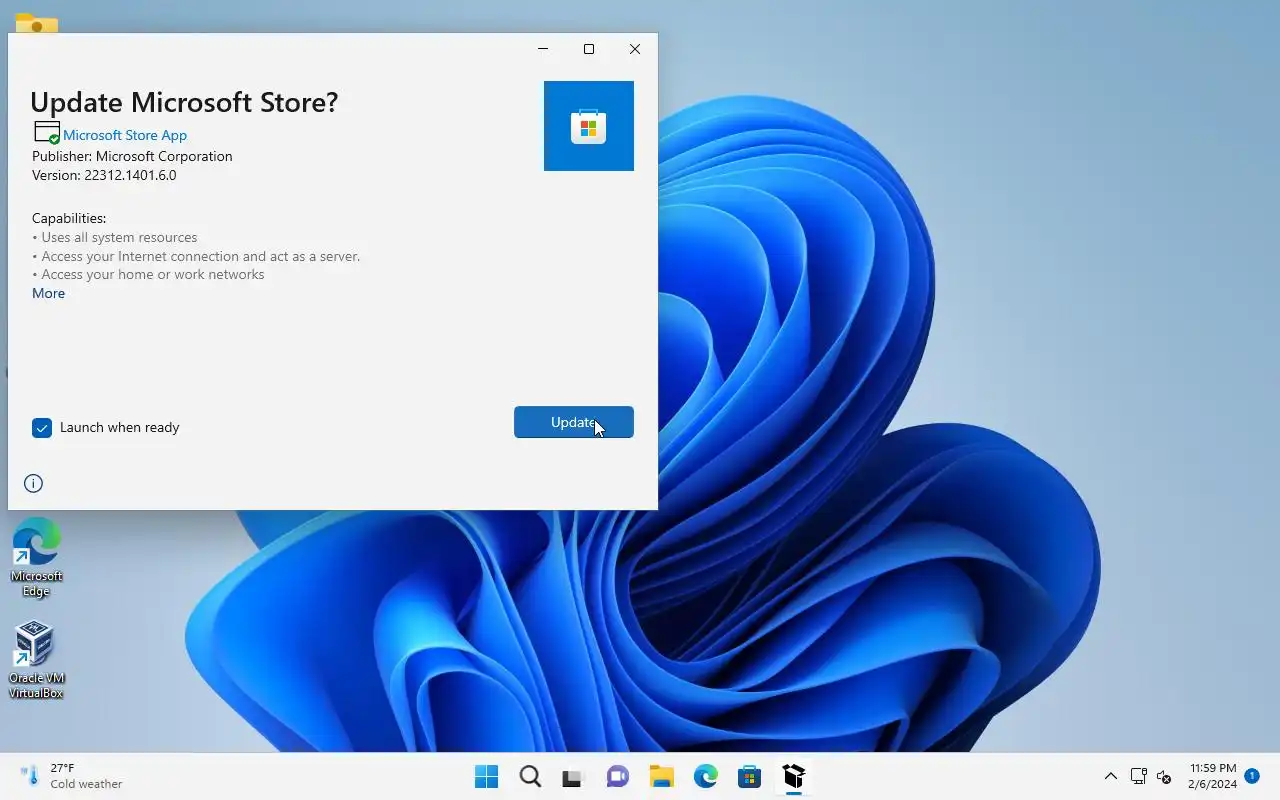Open Task View on taskbar
Viewport: 1280px width, 800px height.
[573, 777]
